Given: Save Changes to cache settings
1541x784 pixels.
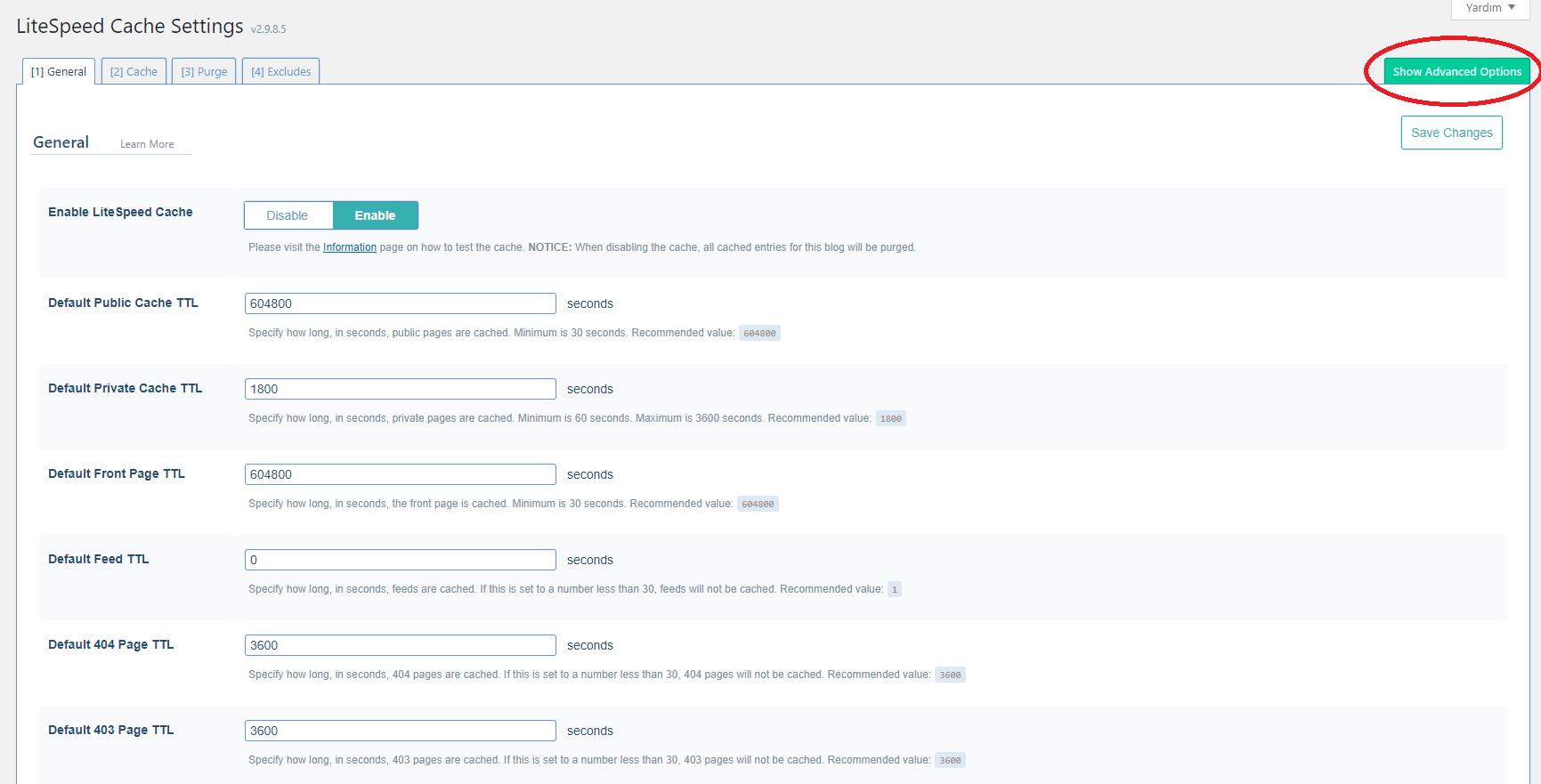Looking at the screenshot, I should click(x=1451, y=133).
